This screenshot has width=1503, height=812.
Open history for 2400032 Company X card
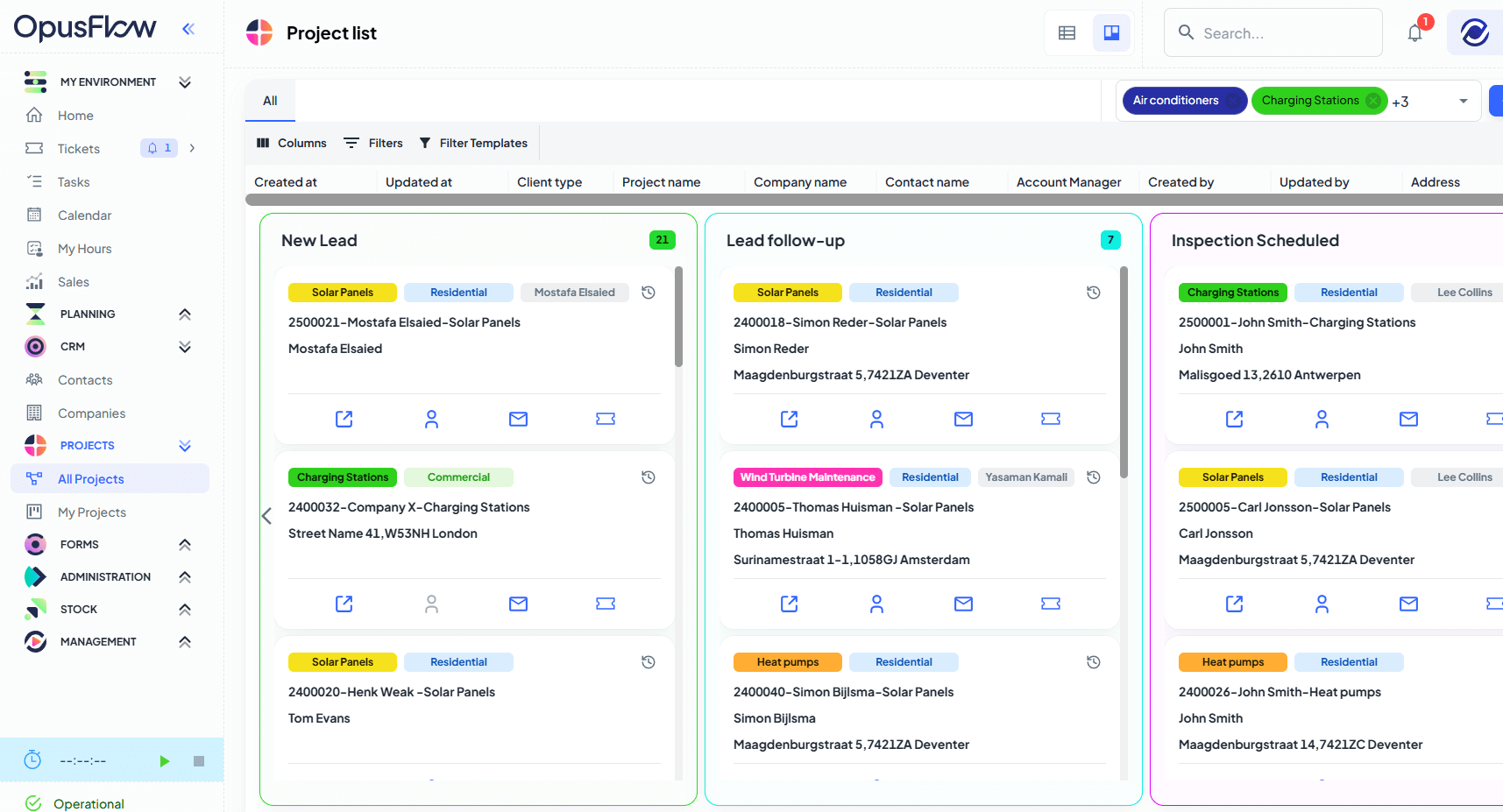(649, 477)
